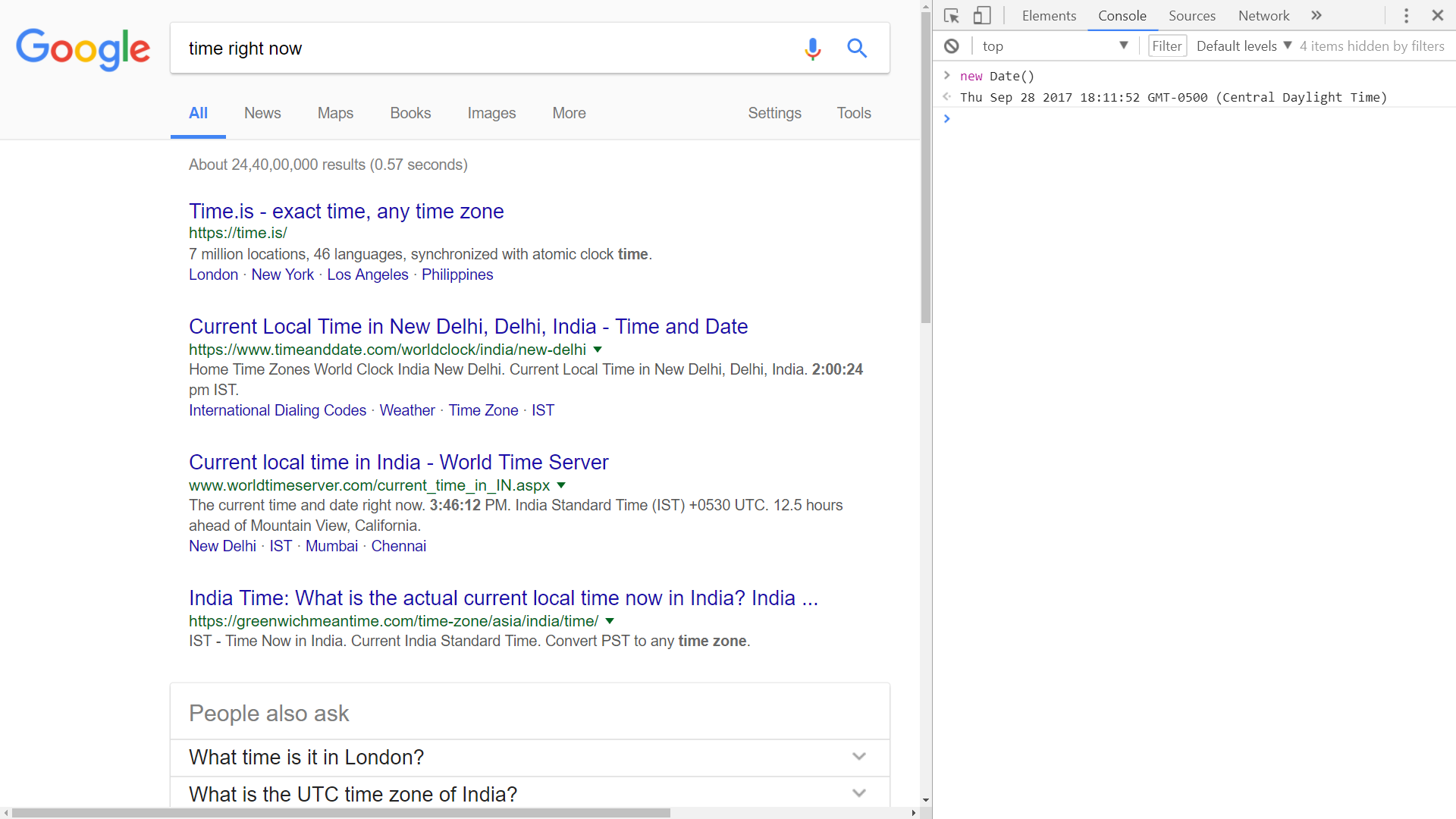Open World Time Server result

[x=399, y=463]
